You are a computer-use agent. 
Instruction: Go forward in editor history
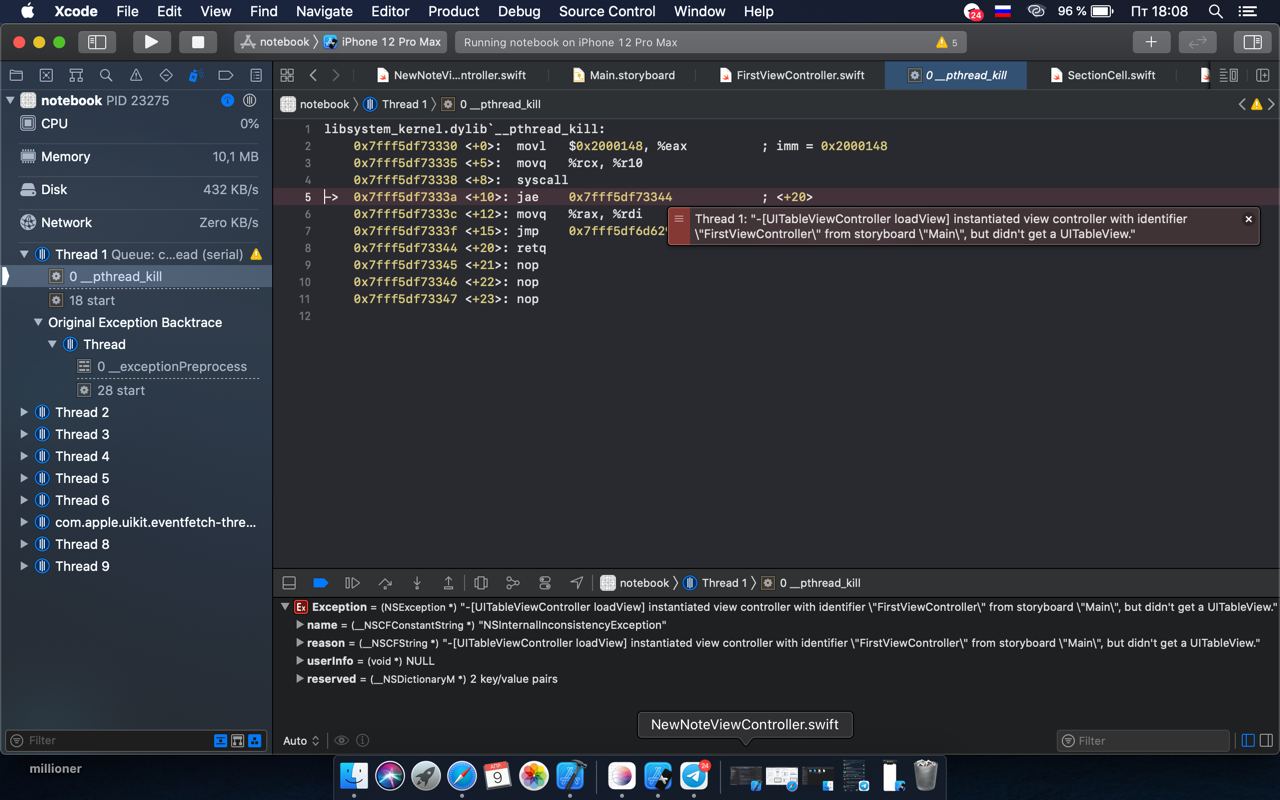336,75
